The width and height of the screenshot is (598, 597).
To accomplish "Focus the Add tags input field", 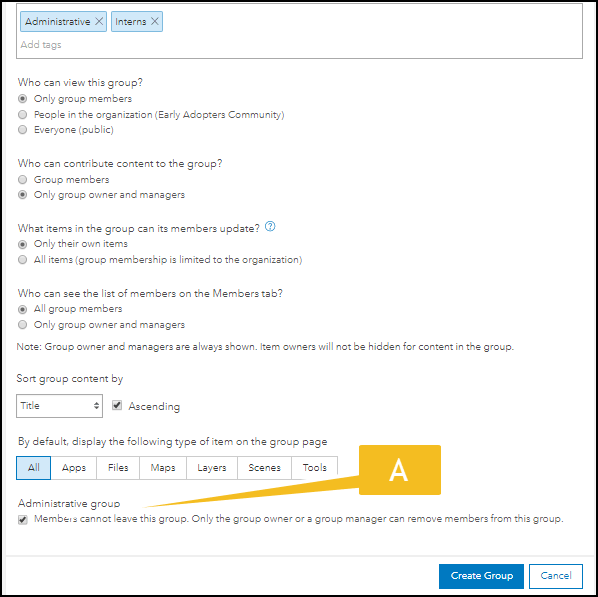I will (299, 45).
